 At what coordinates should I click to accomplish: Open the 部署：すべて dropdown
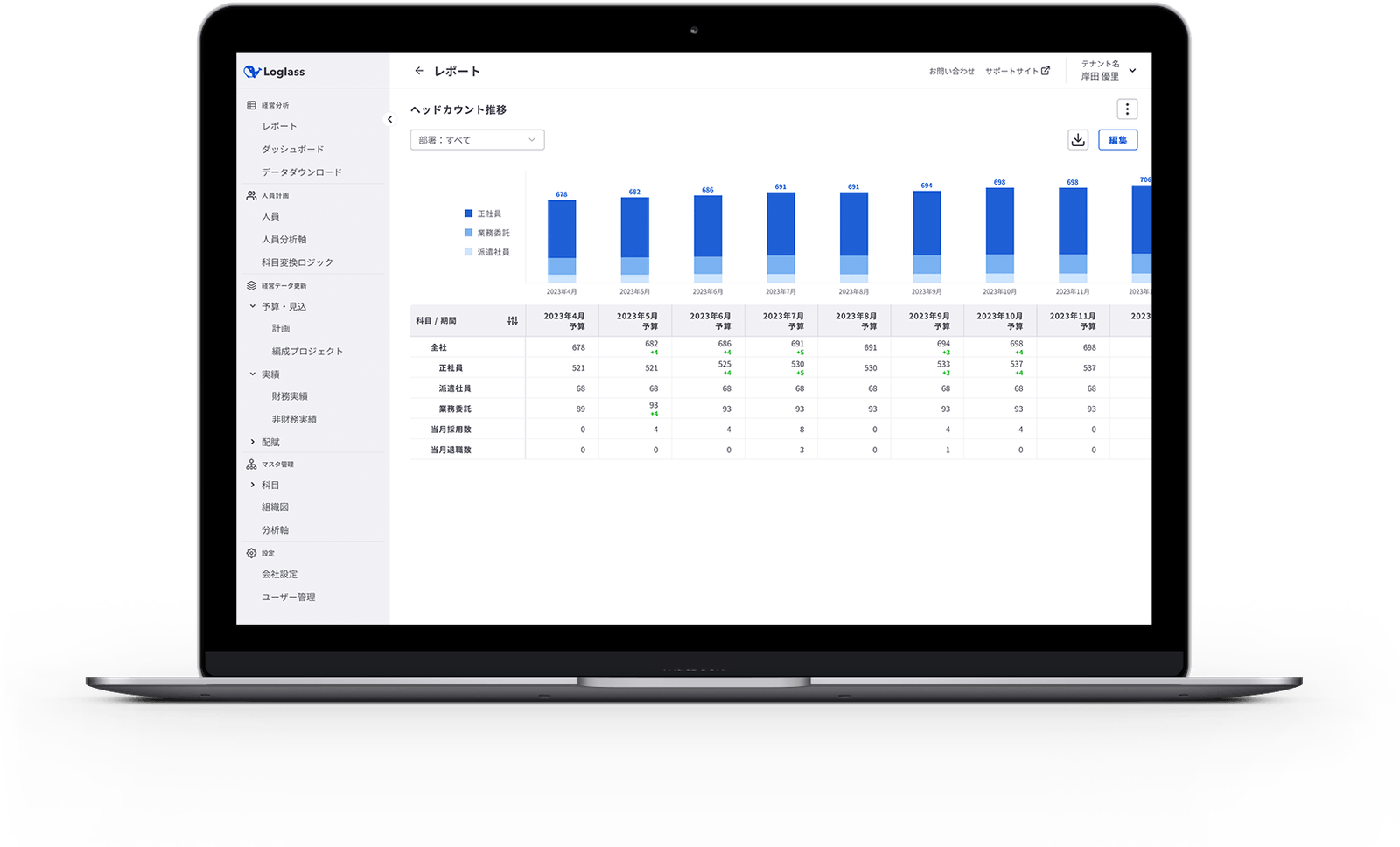point(477,140)
